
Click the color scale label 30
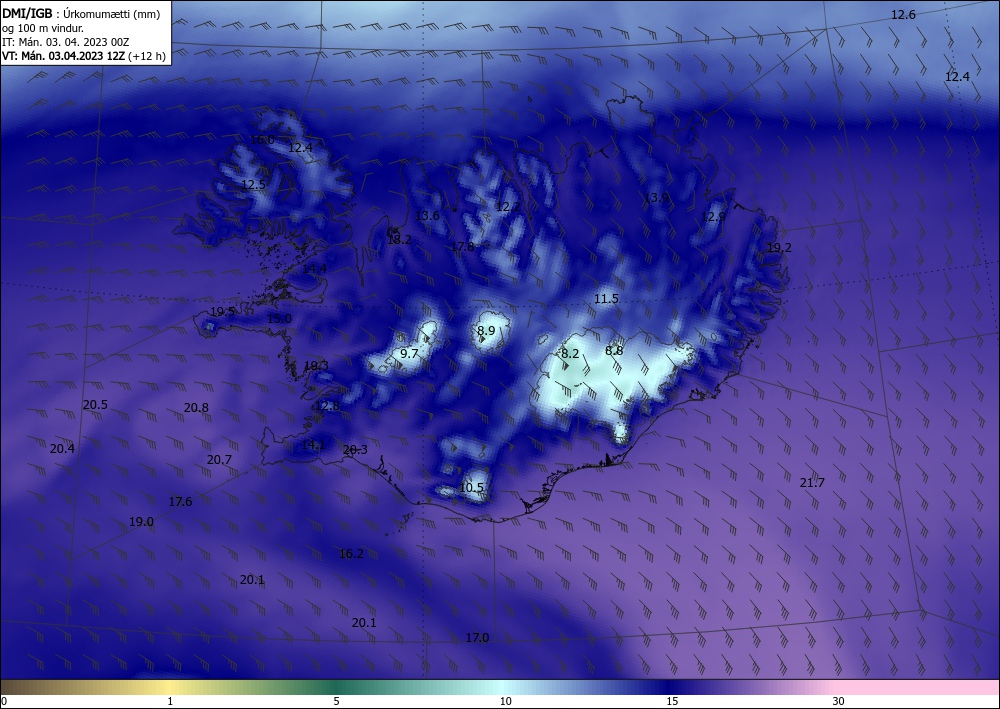point(839,701)
